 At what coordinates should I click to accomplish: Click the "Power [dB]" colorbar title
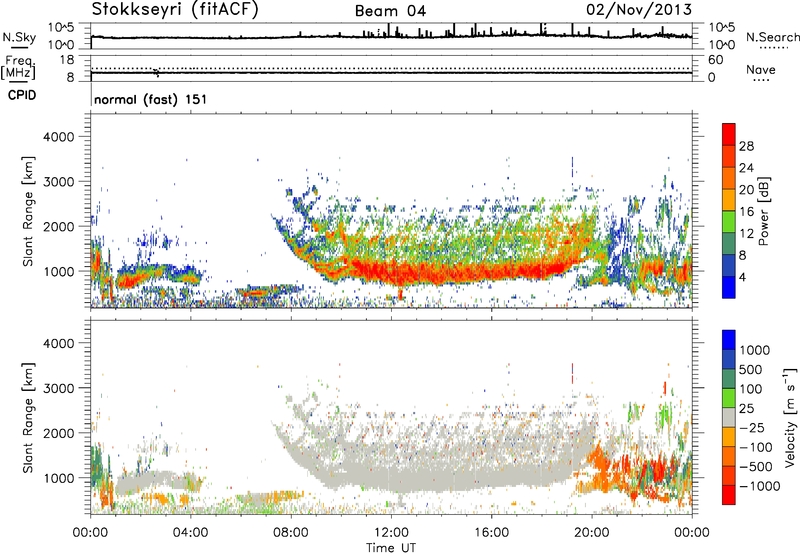point(764,211)
